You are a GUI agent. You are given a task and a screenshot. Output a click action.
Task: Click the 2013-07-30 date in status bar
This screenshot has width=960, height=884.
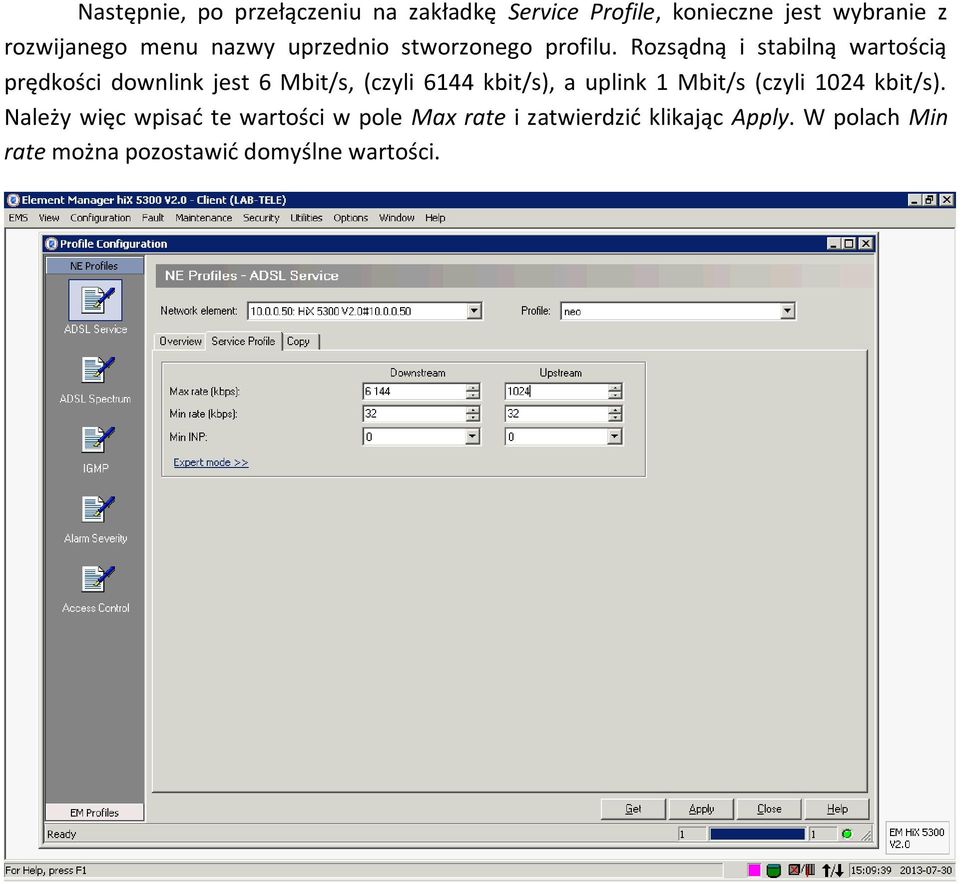tap(926, 870)
